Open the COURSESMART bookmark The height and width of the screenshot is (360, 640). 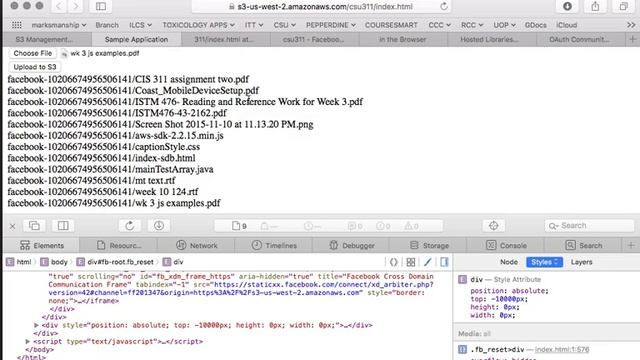(x=391, y=25)
